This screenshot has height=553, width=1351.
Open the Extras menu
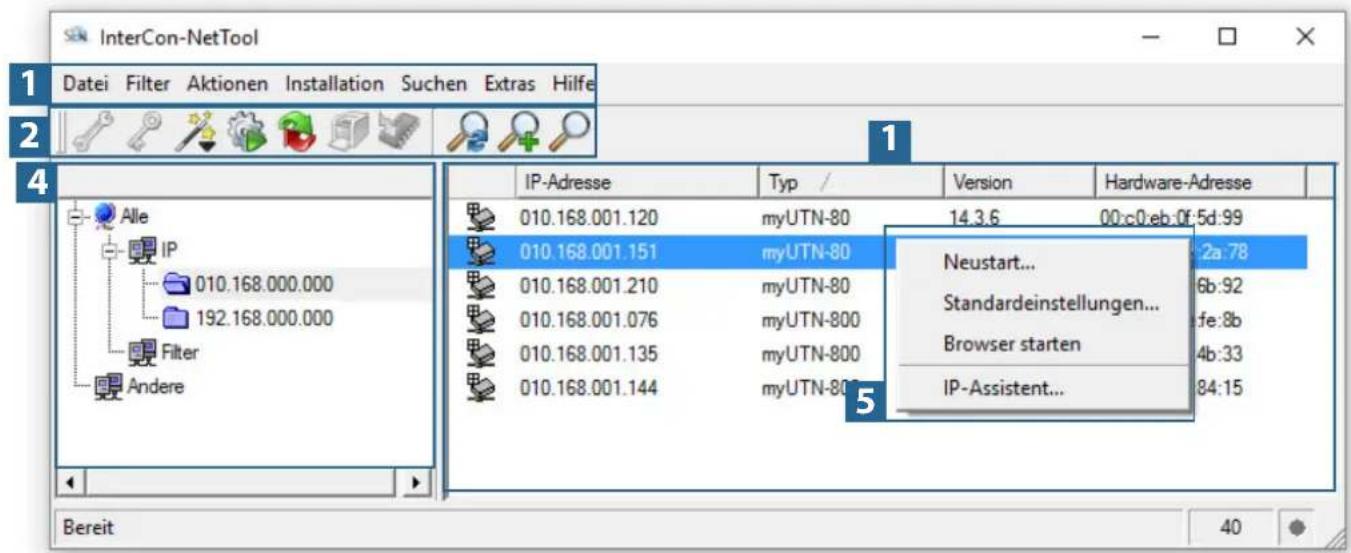[x=510, y=84]
